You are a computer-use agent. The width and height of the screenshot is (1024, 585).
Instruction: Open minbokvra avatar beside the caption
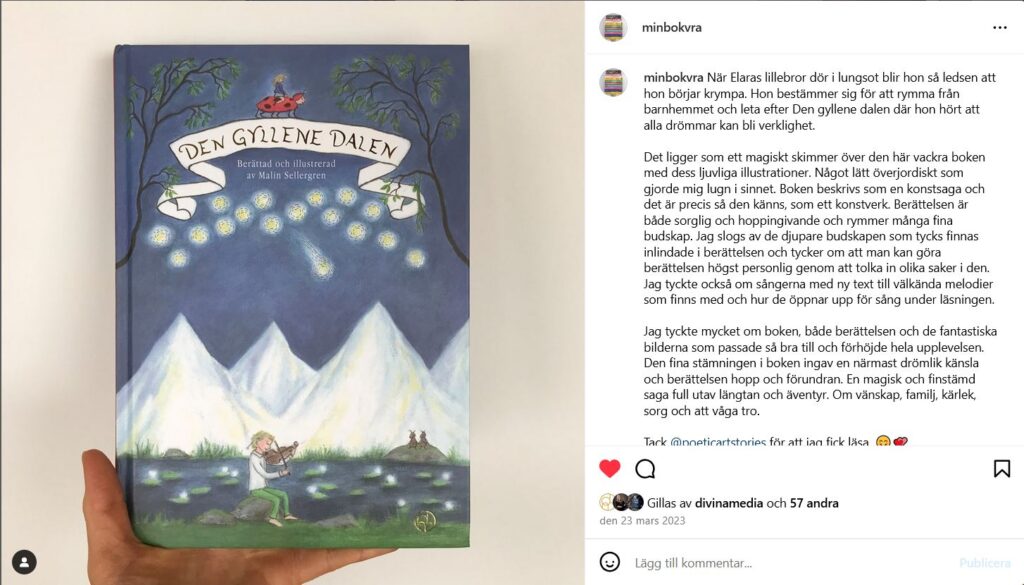tap(613, 83)
